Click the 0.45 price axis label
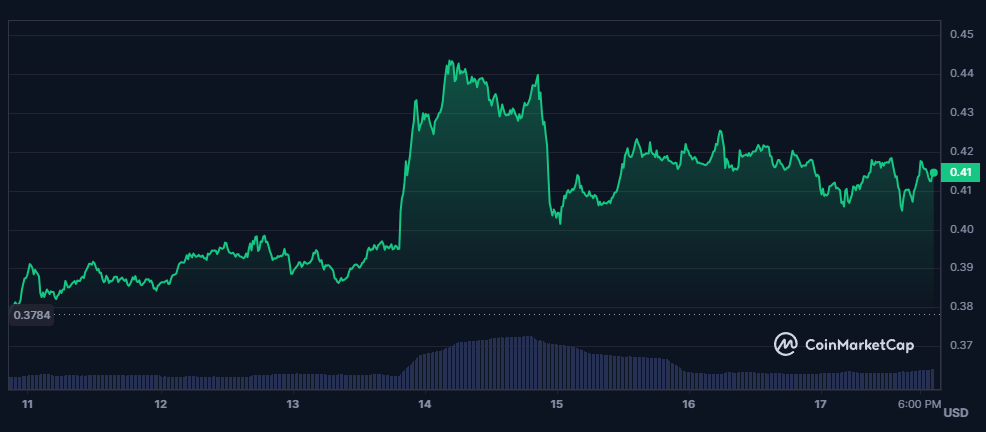Screen dimensions: 986x432 point(961,35)
